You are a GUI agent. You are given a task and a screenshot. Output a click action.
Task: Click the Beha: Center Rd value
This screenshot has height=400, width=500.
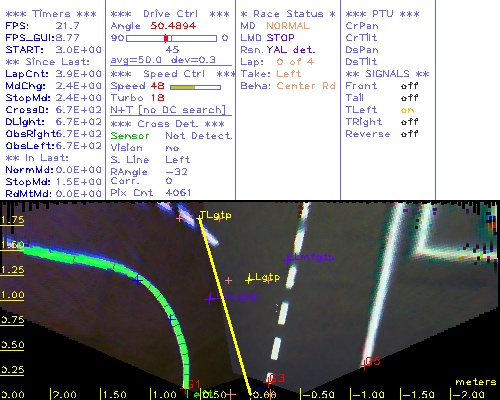point(306,86)
